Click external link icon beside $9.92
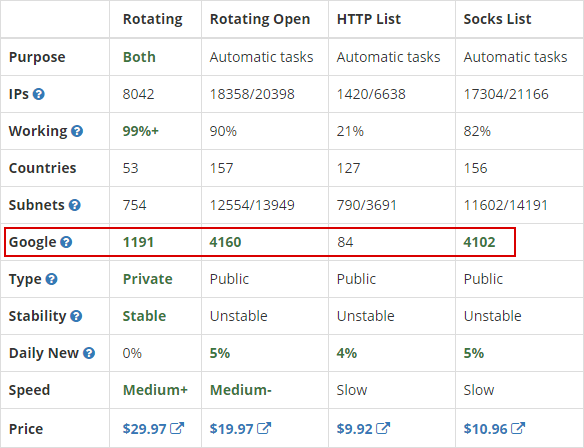The image size is (584, 448). [383, 428]
